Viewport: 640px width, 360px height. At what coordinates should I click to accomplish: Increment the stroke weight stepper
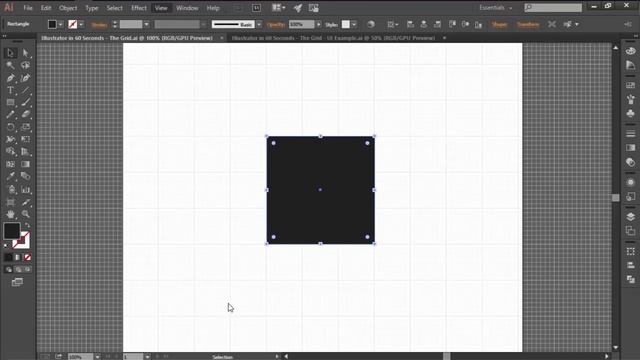tap(115, 22)
